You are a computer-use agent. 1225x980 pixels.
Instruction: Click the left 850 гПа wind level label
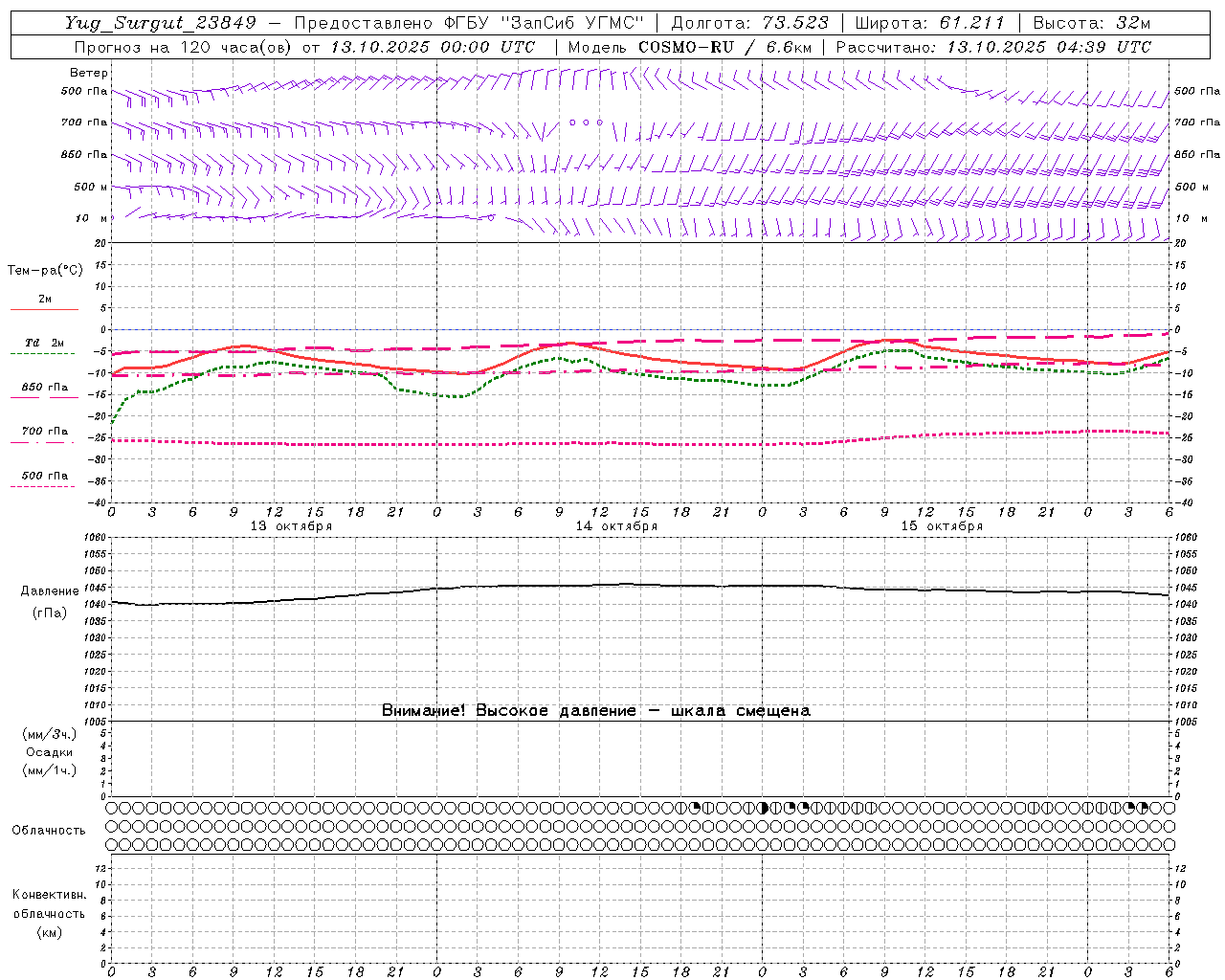[x=84, y=154]
